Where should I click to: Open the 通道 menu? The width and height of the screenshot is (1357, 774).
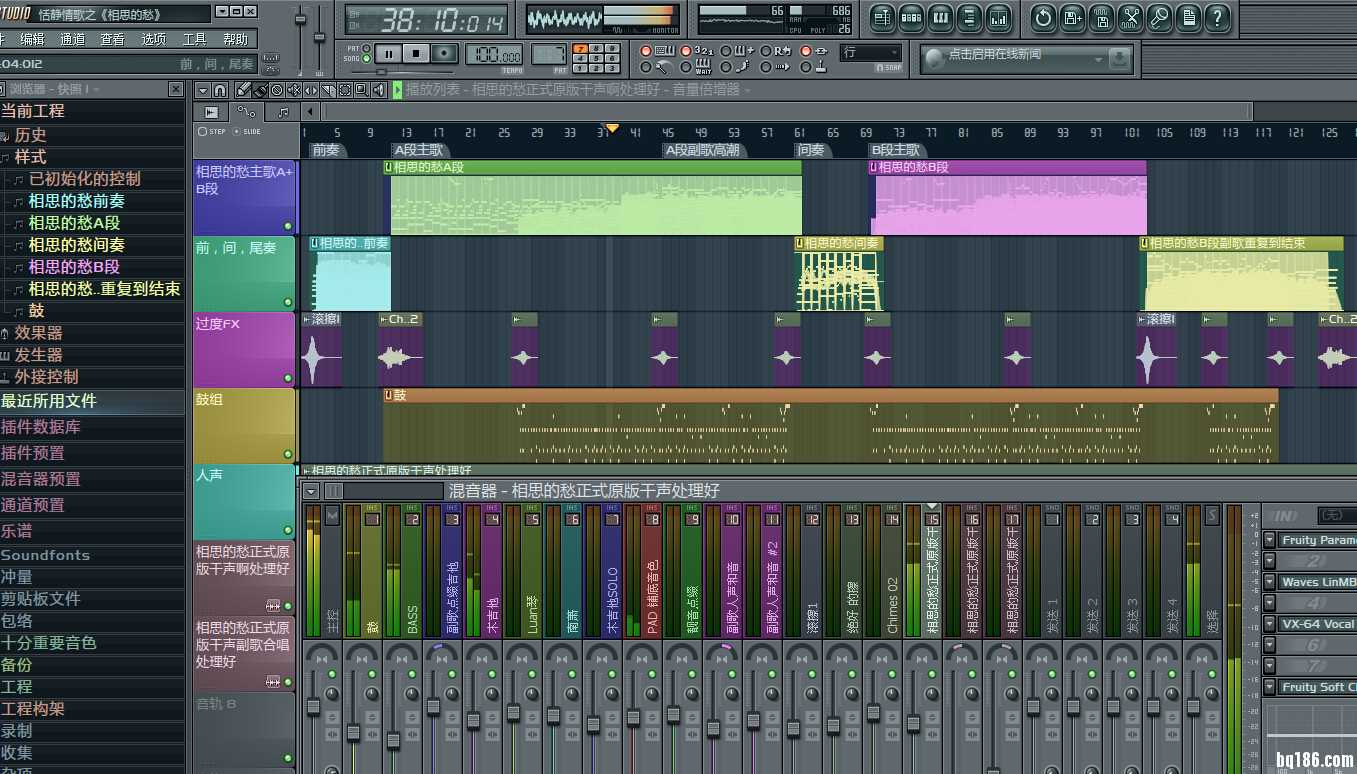[72, 40]
